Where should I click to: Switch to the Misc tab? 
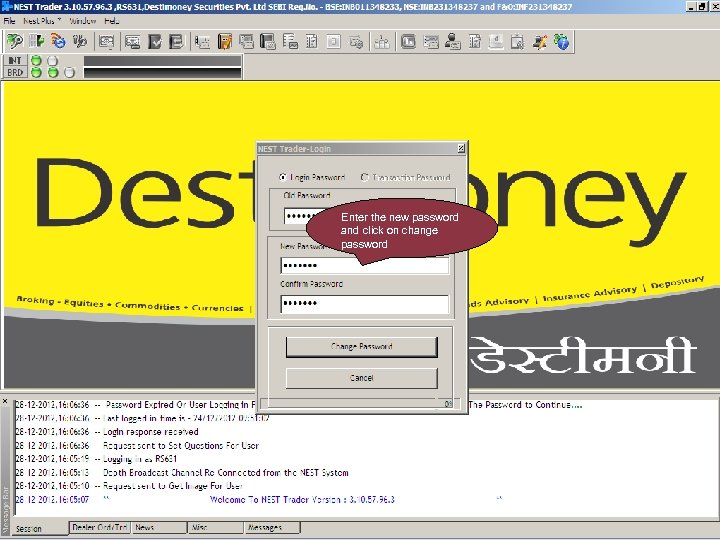click(216, 528)
